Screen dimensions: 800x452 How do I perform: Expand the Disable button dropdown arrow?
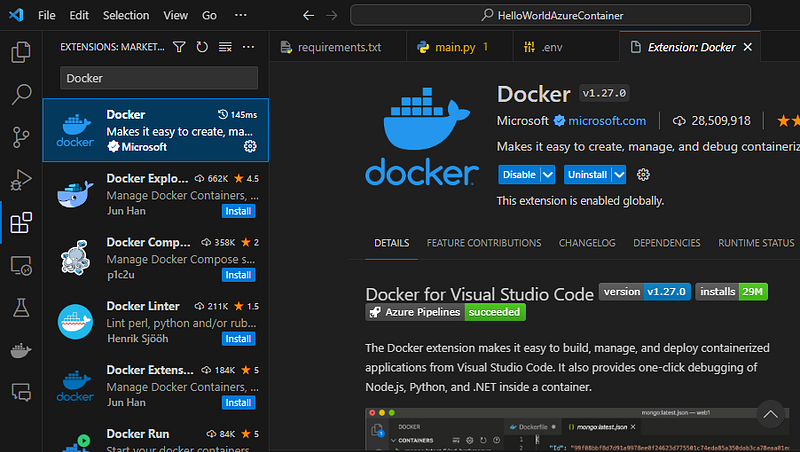tap(547, 174)
